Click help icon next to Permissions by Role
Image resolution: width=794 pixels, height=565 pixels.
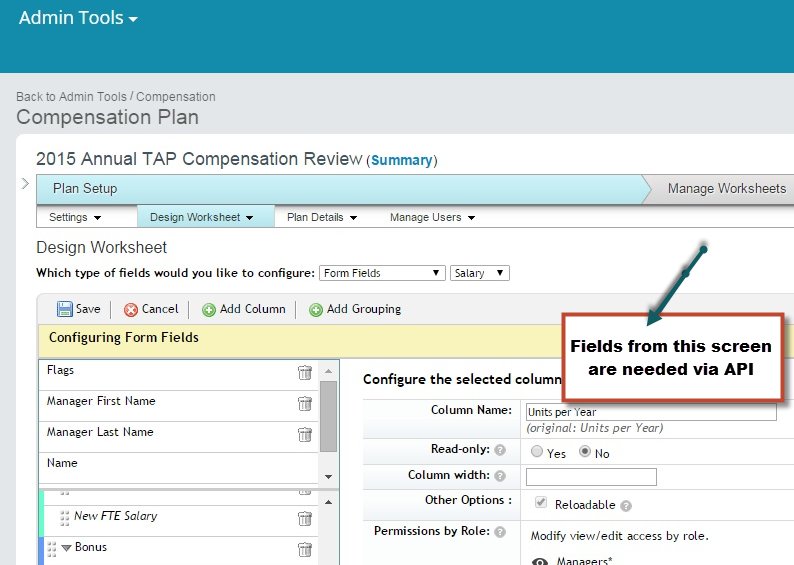click(500, 532)
